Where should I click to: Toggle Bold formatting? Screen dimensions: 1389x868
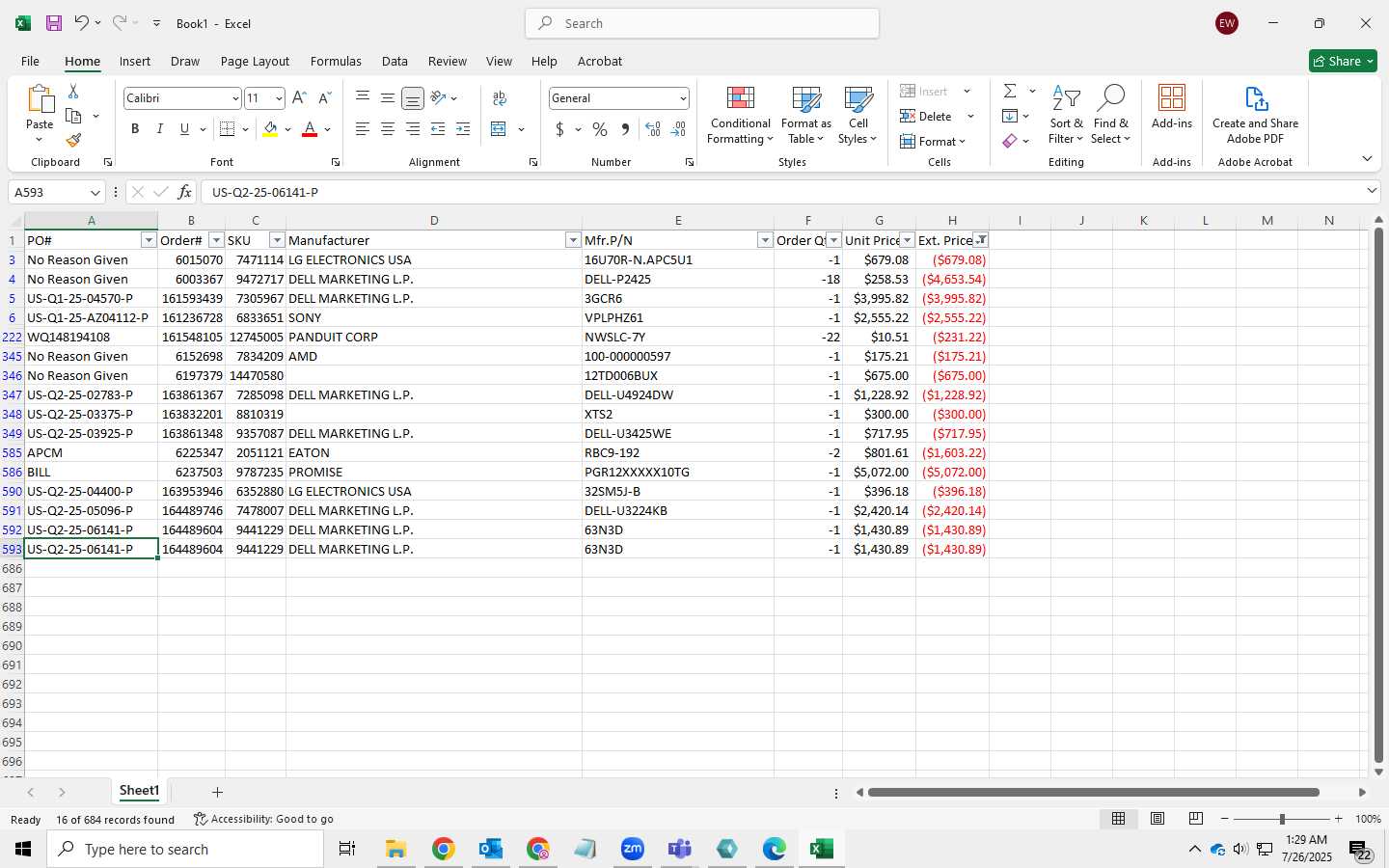(x=135, y=129)
